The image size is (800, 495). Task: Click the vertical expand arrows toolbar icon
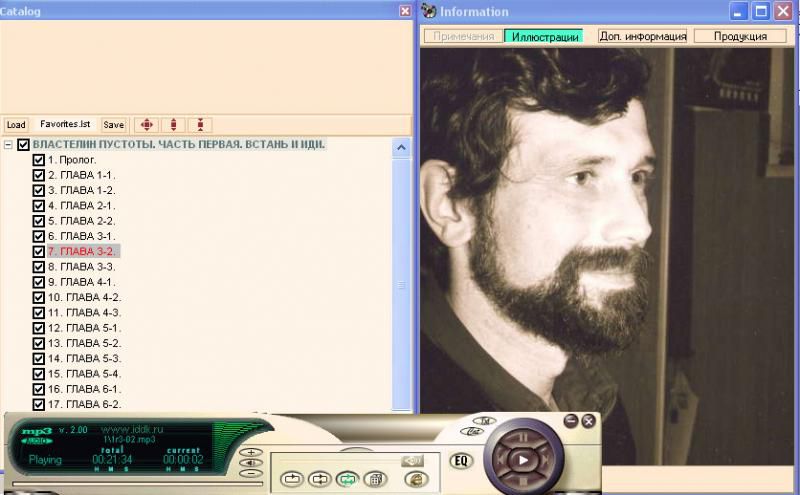pos(174,125)
